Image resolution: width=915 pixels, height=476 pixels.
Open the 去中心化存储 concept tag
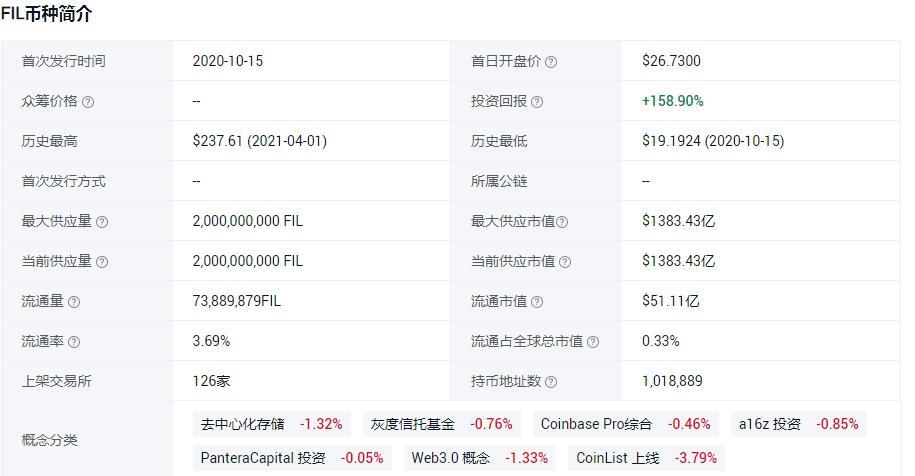click(271, 424)
